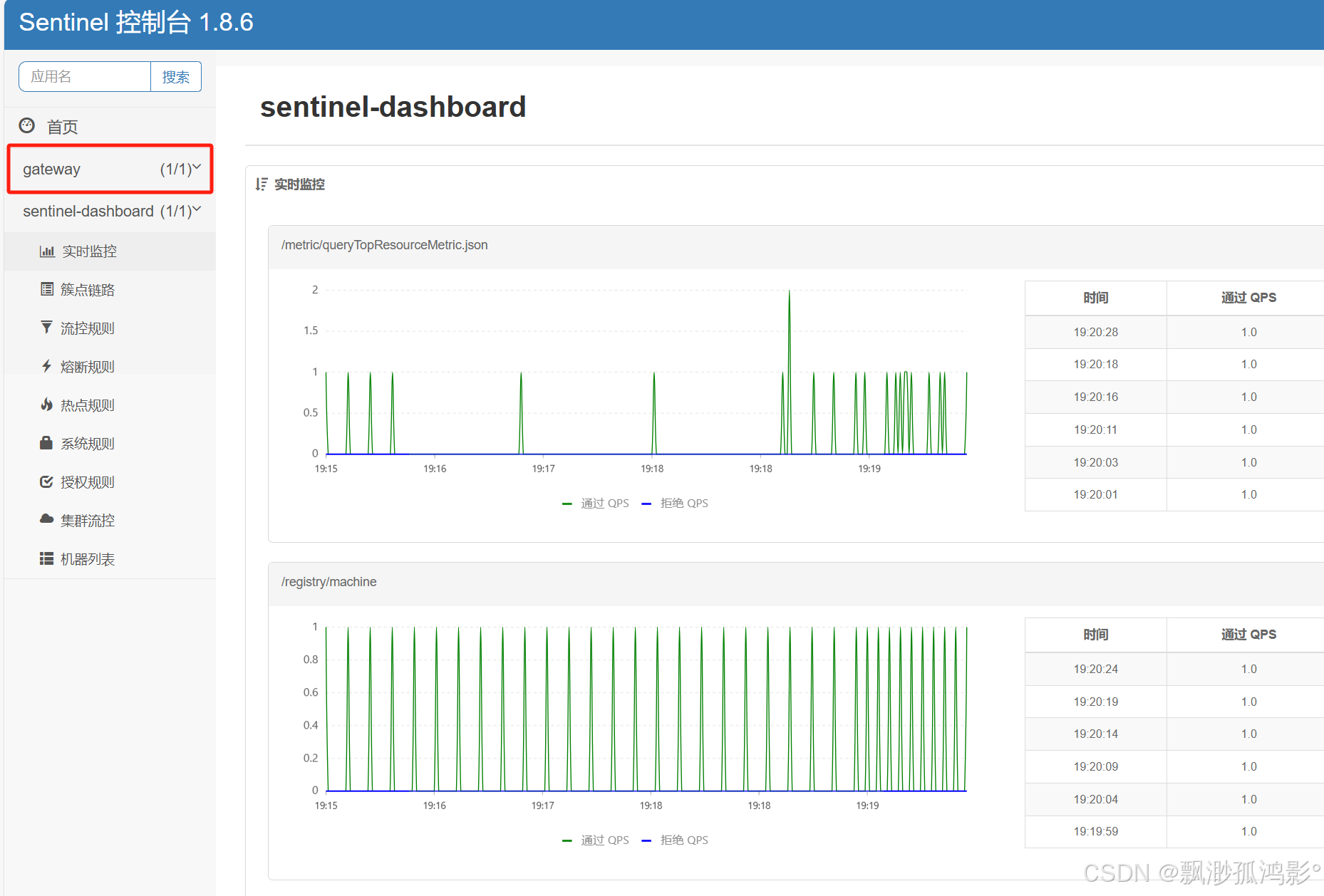
Task: Select the 通过 QPS column header
Action: click(x=1248, y=298)
